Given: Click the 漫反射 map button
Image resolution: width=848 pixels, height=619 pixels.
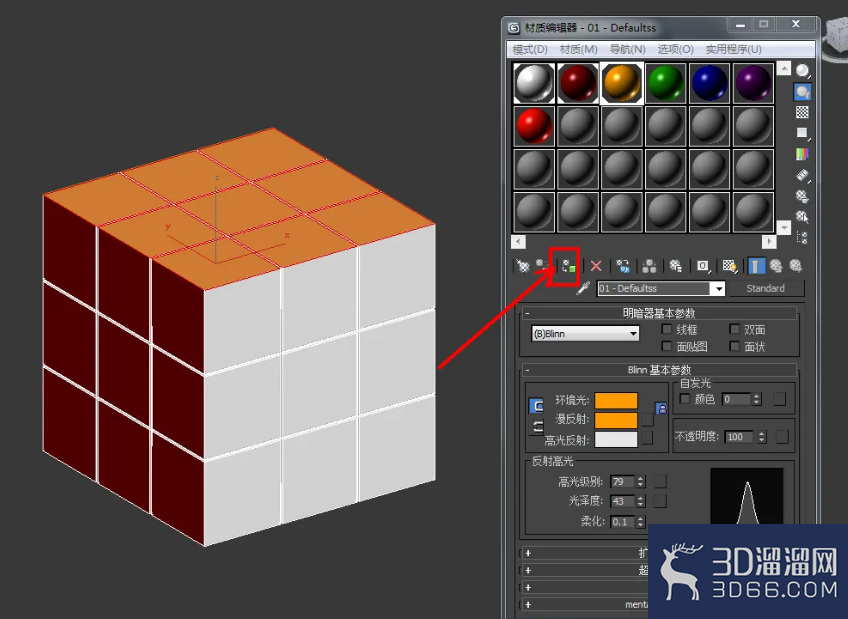Looking at the screenshot, I should [647, 420].
